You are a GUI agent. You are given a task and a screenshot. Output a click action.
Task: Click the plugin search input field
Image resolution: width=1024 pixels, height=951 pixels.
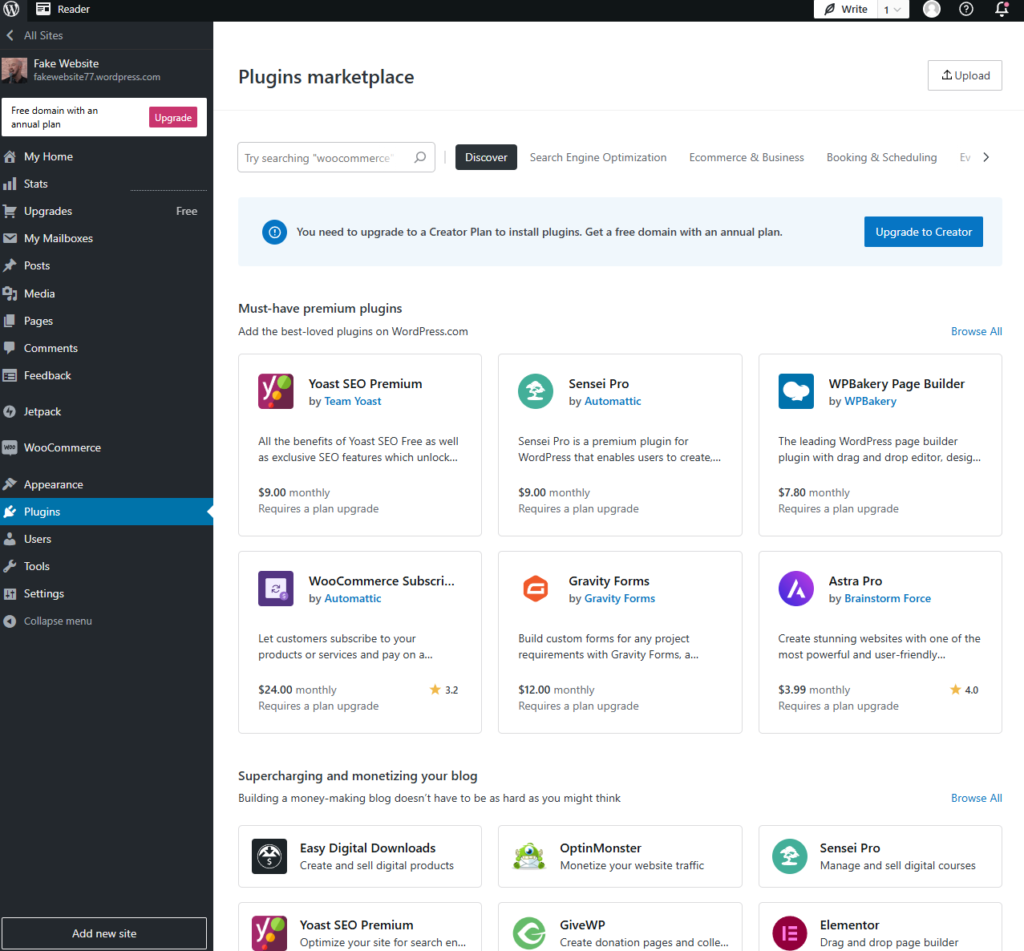[x=328, y=157]
